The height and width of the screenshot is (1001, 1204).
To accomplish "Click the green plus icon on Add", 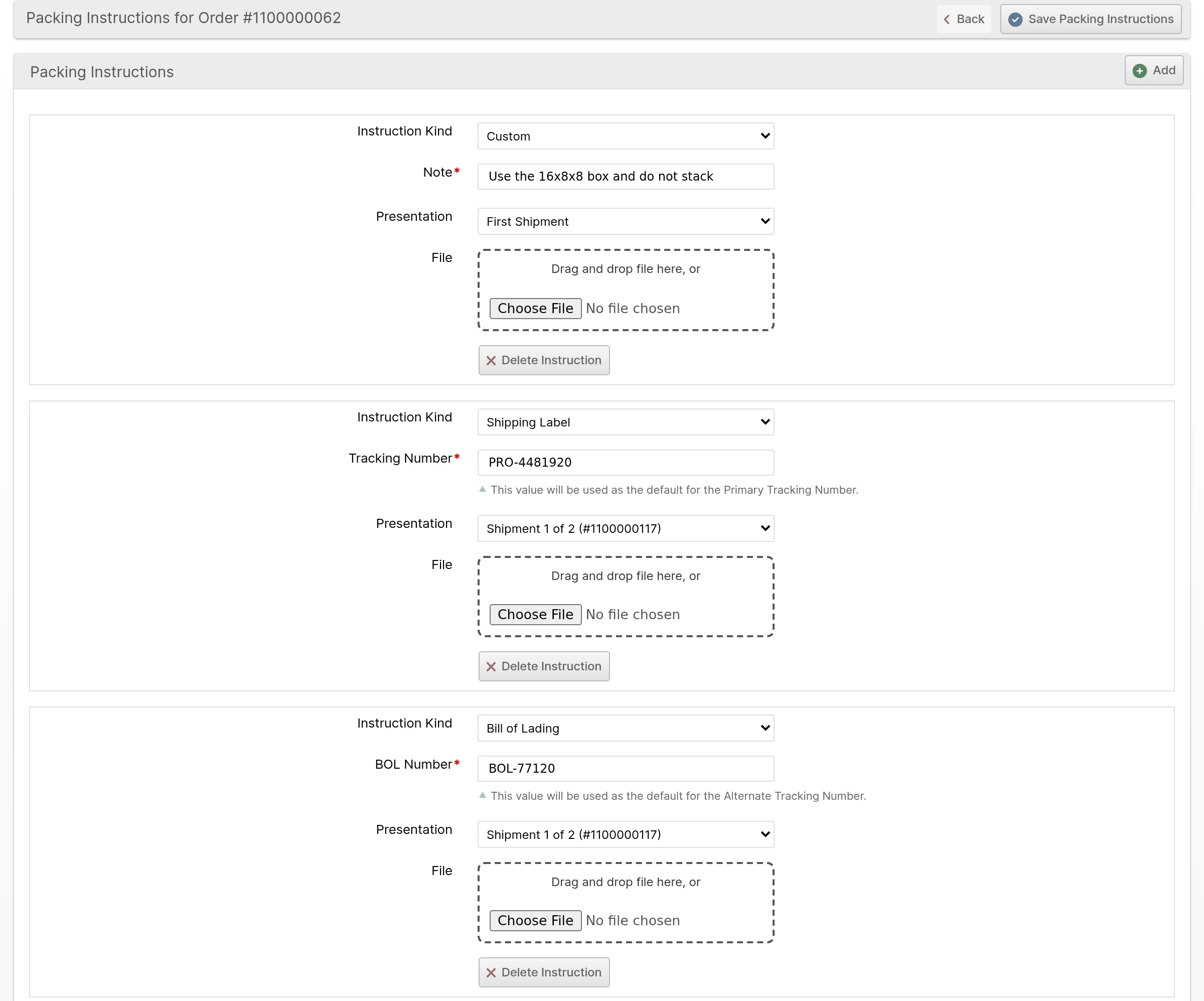I will [1140, 71].
